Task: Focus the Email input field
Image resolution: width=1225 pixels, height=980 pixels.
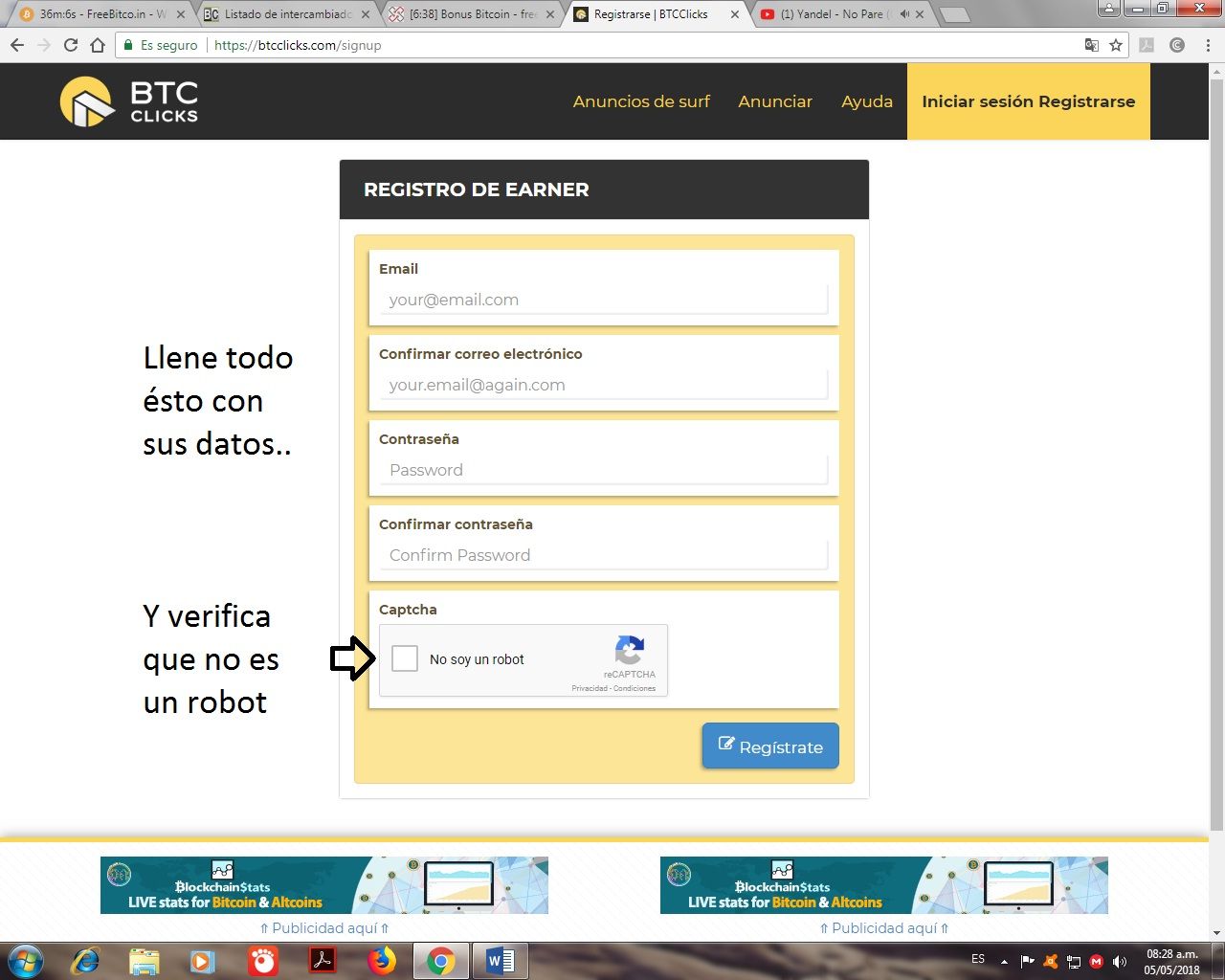Action: 604,300
